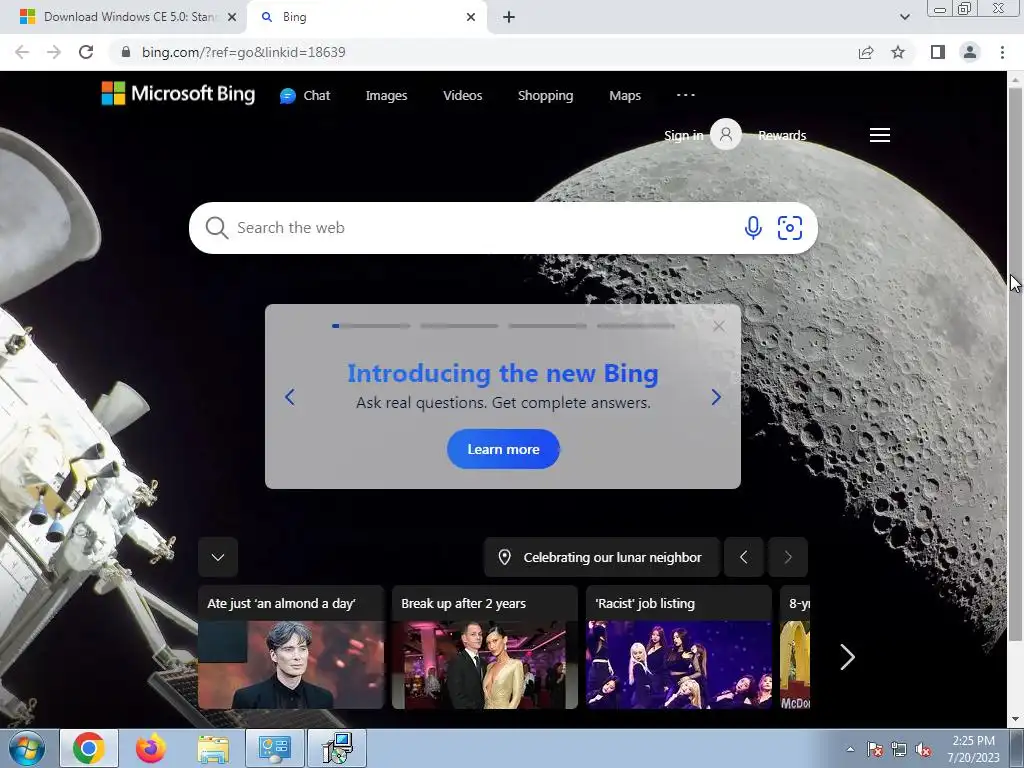Open 'Ate just an almond a day' story
1024x768 pixels.
[291, 647]
